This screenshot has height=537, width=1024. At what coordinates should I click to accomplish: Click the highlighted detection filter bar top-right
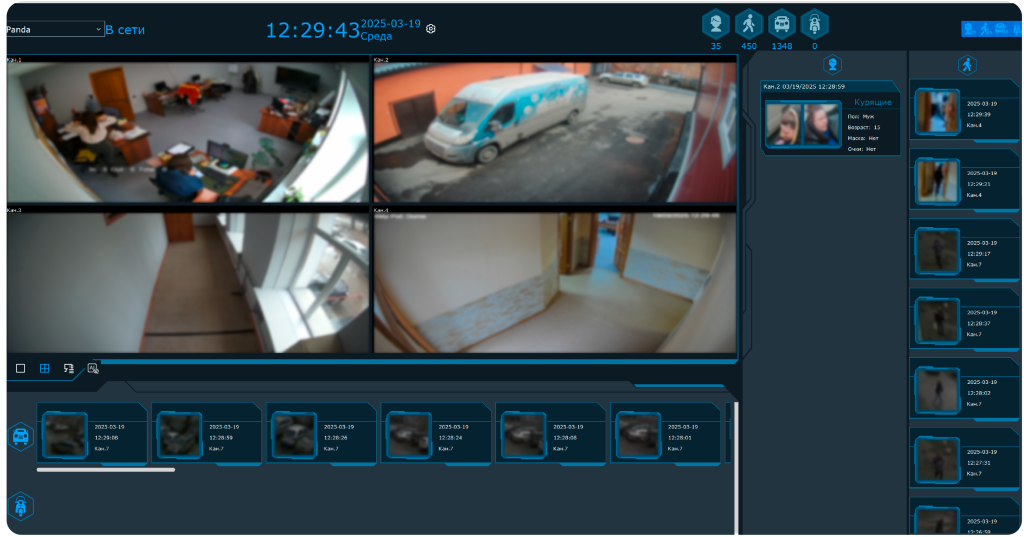[992, 29]
